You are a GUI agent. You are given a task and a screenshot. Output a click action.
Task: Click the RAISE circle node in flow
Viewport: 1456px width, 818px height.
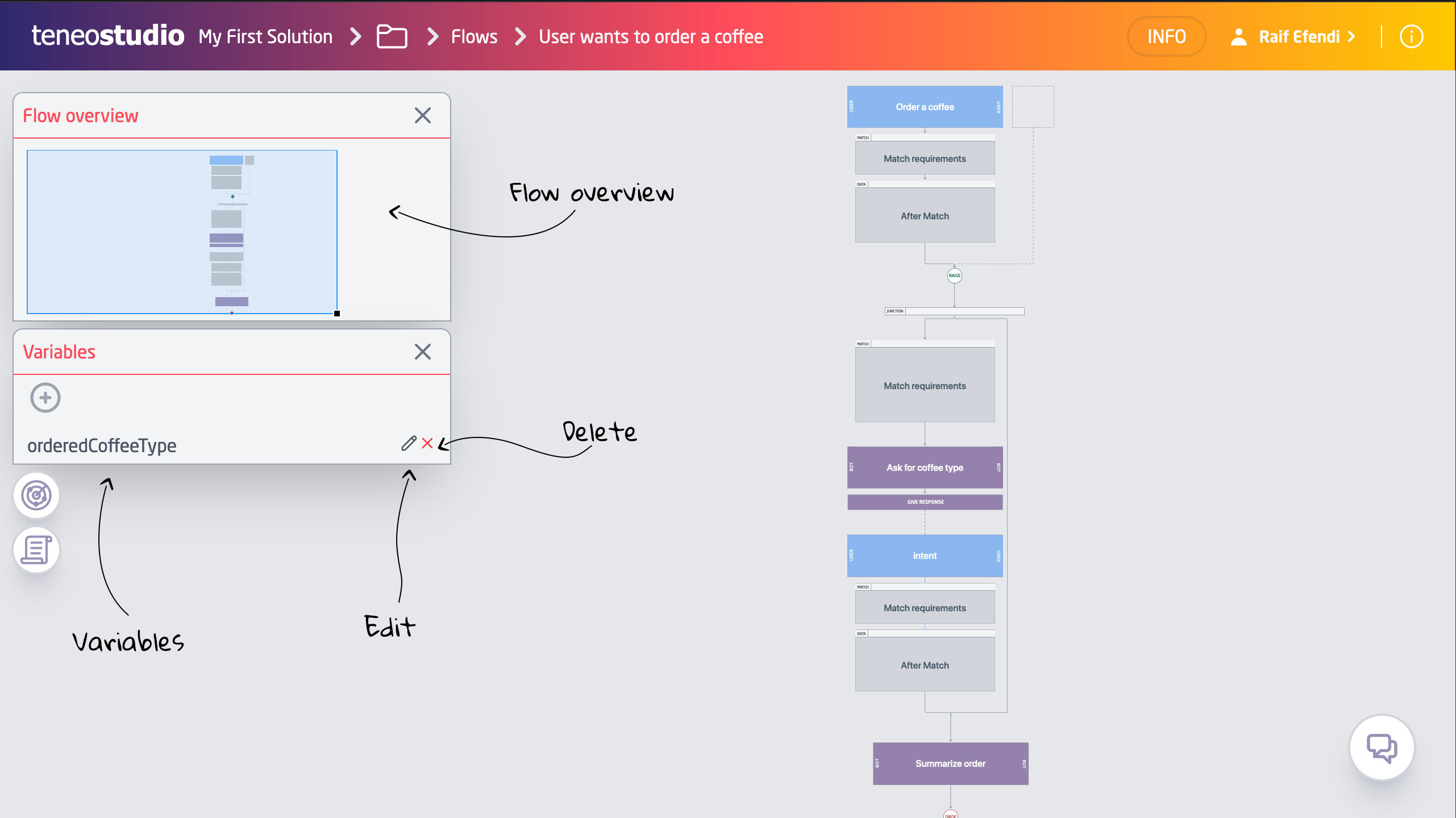(x=954, y=276)
